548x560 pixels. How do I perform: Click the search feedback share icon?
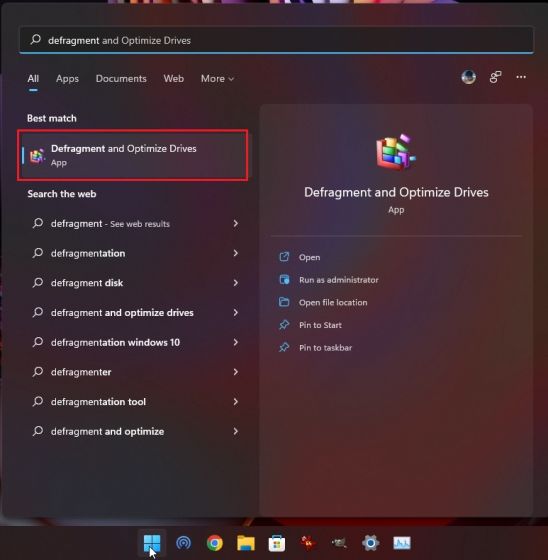[x=495, y=77]
